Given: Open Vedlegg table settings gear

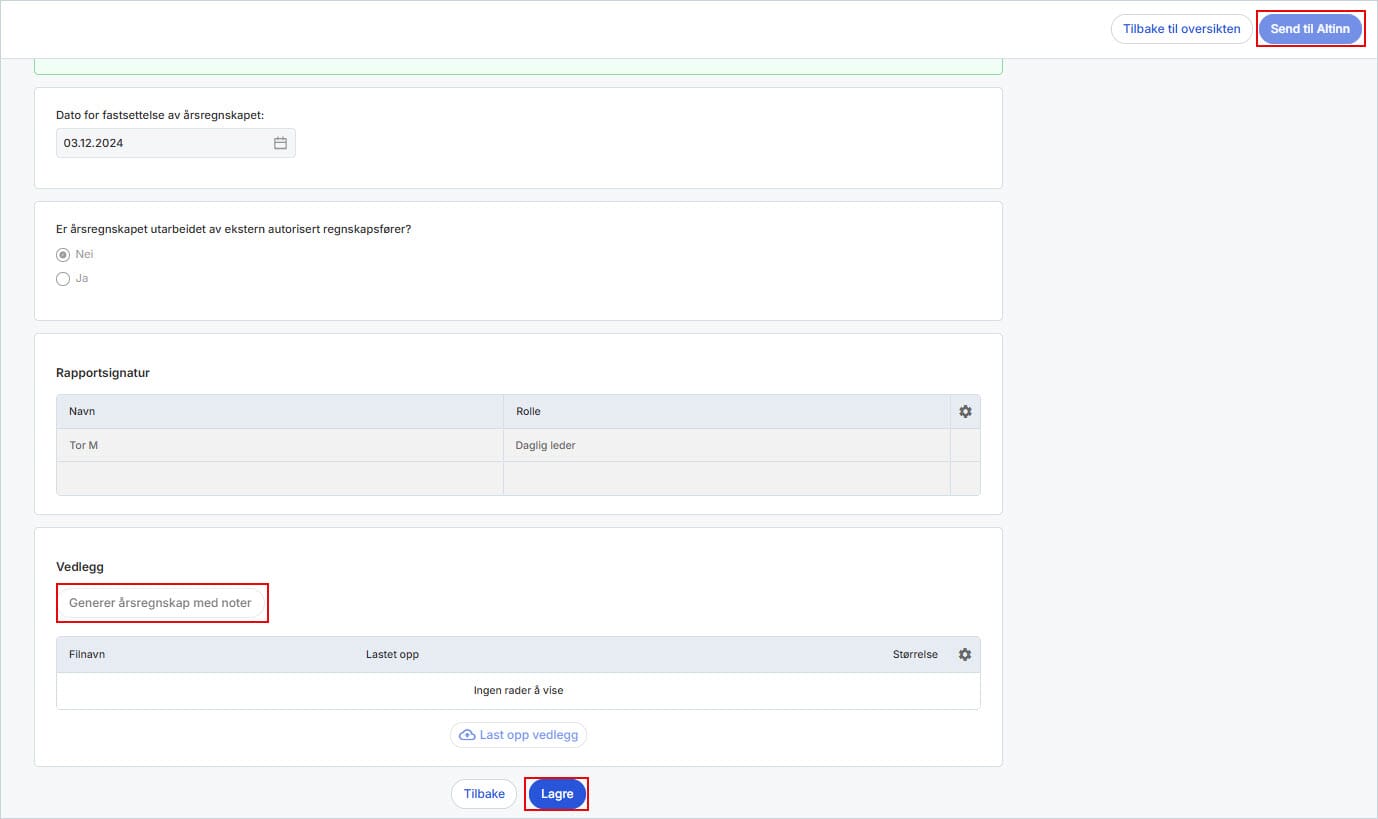Looking at the screenshot, I should coord(965,654).
